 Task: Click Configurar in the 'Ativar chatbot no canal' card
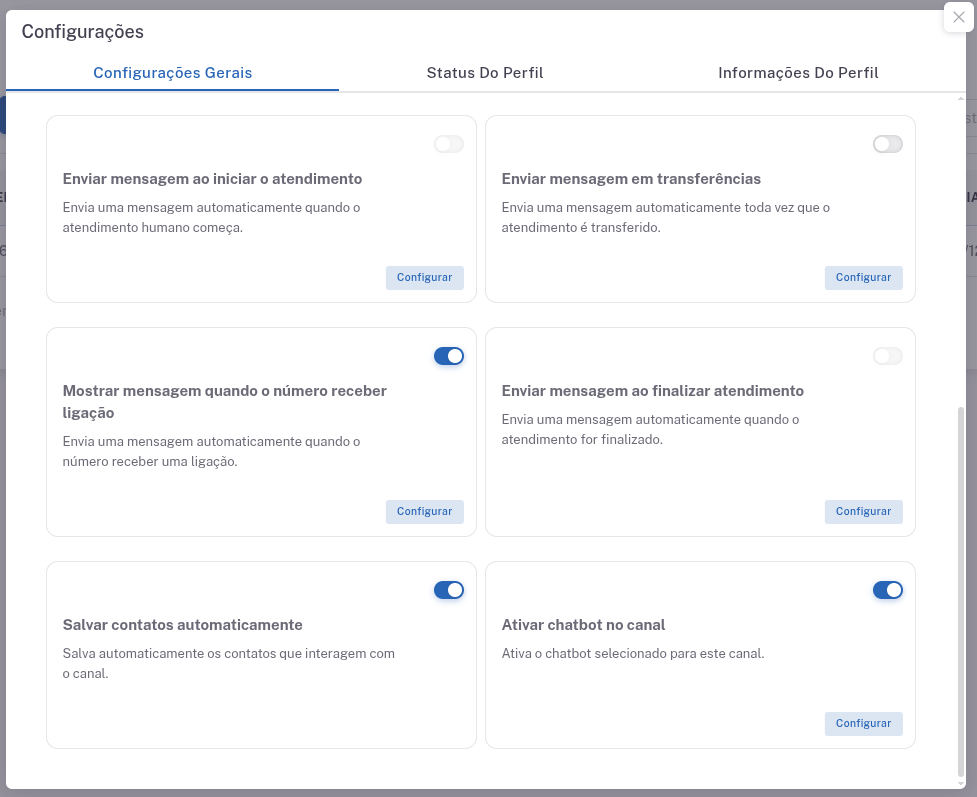coord(863,723)
